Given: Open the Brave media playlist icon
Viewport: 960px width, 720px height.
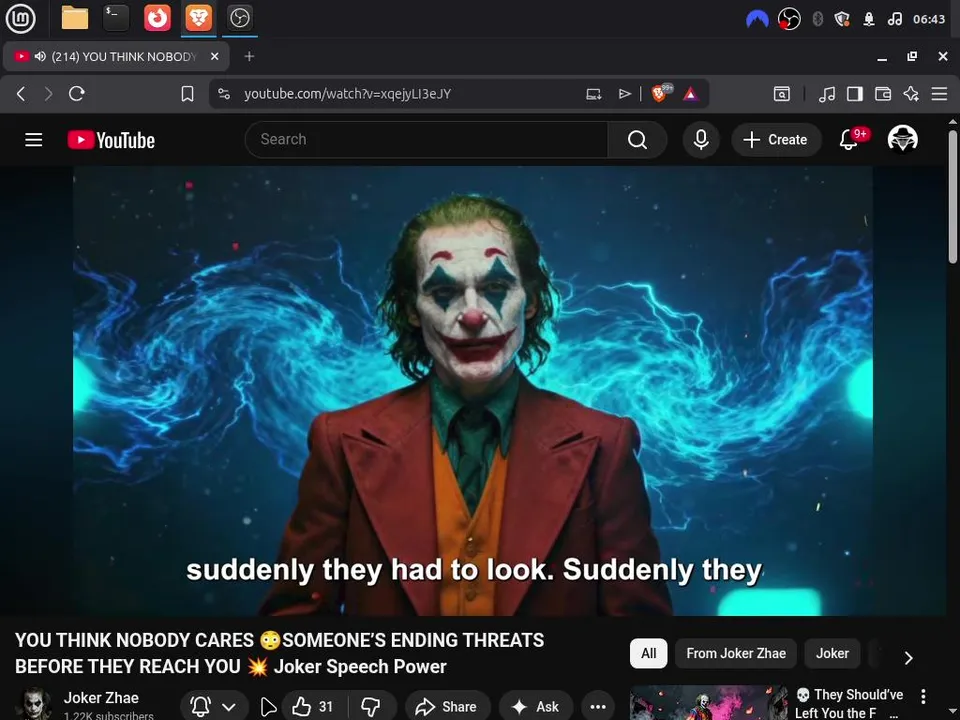Looking at the screenshot, I should [x=827, y=94].
